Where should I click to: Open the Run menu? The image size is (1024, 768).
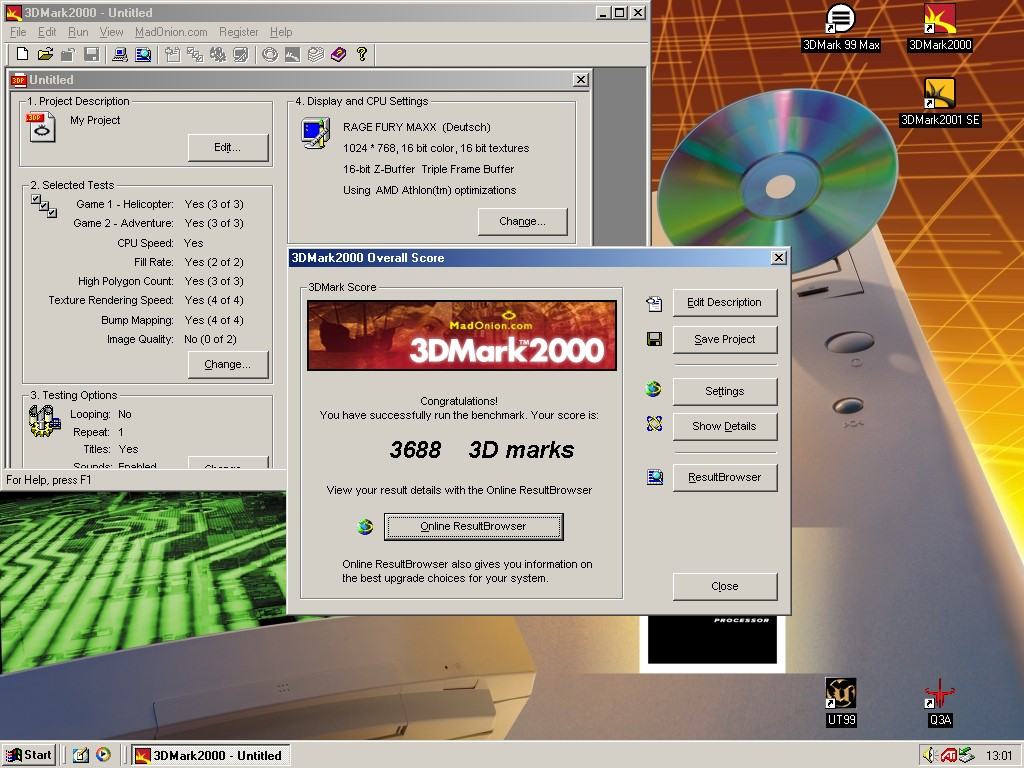[78, 32]
